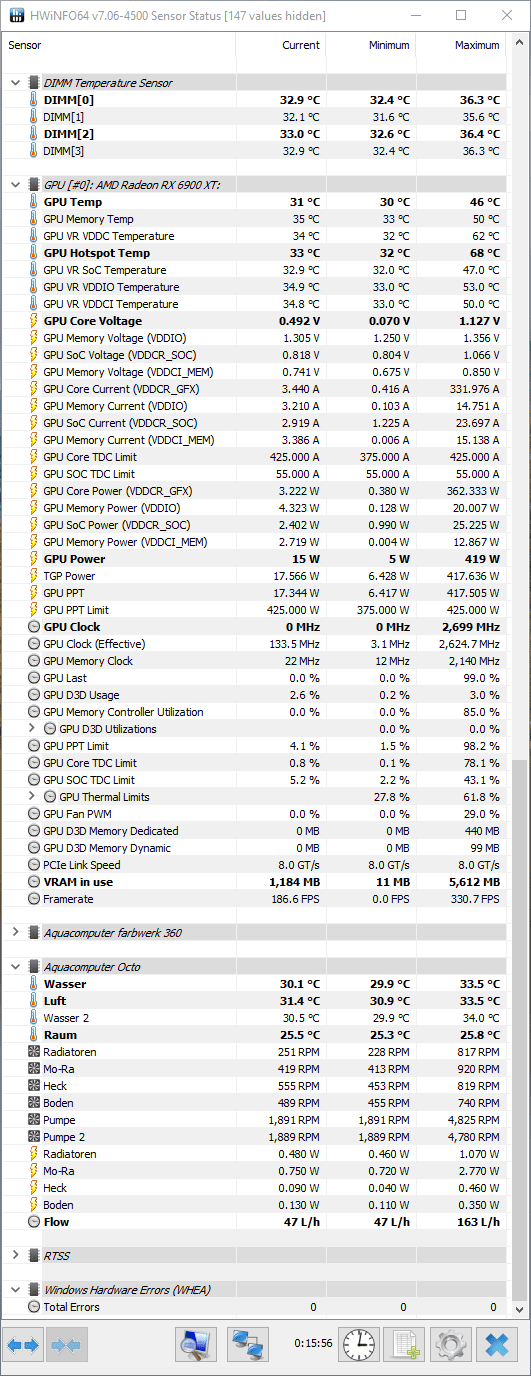Expand GPU Thermal Limits sub-items

tap(32, 797)
